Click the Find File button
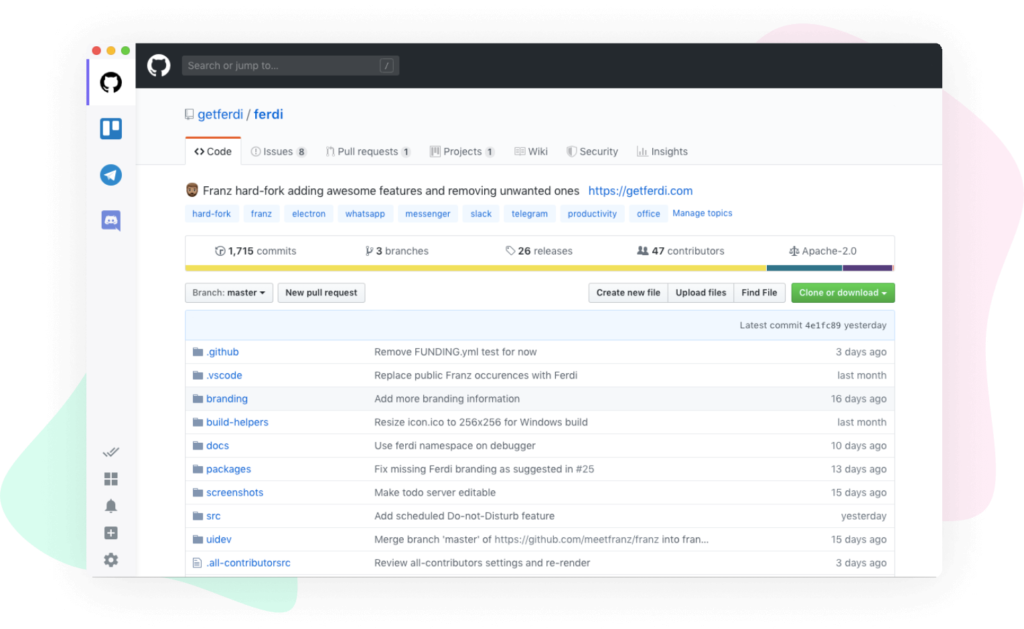 (760, 293)
